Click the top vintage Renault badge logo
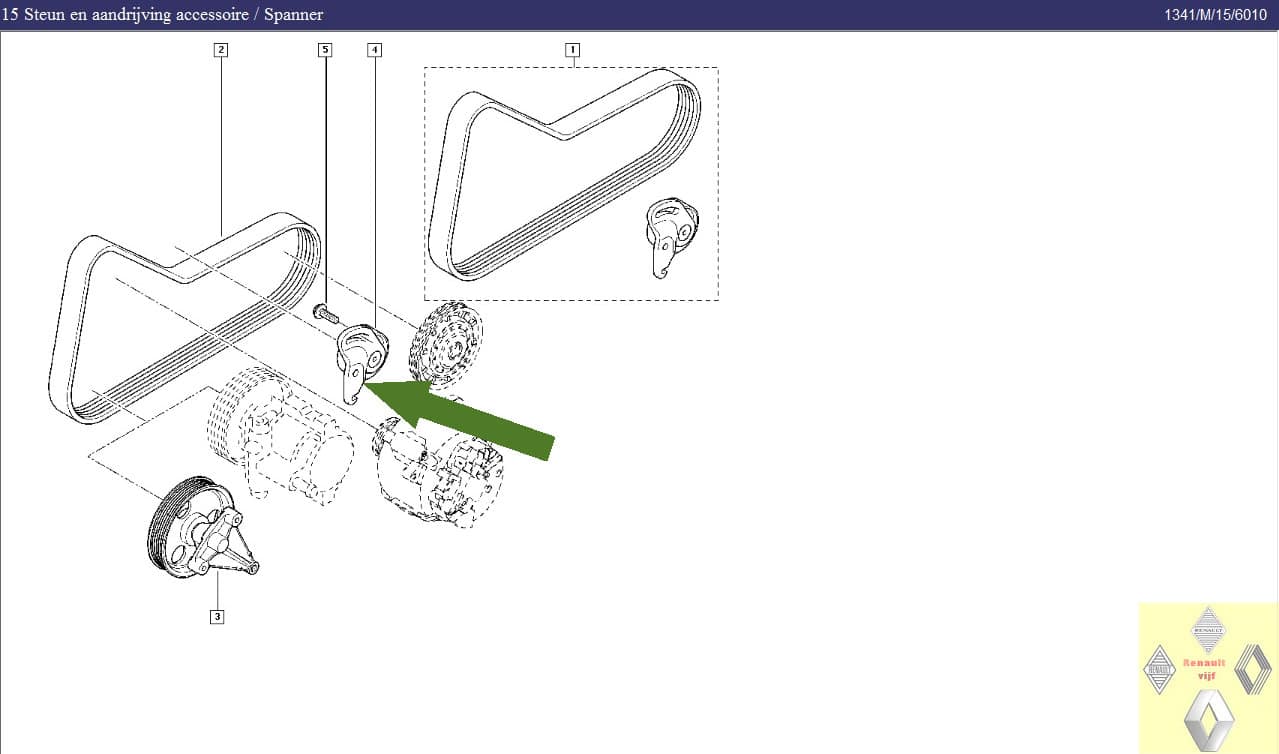Viewport: 1279px width, 754px height. (x=1208, y=629)
